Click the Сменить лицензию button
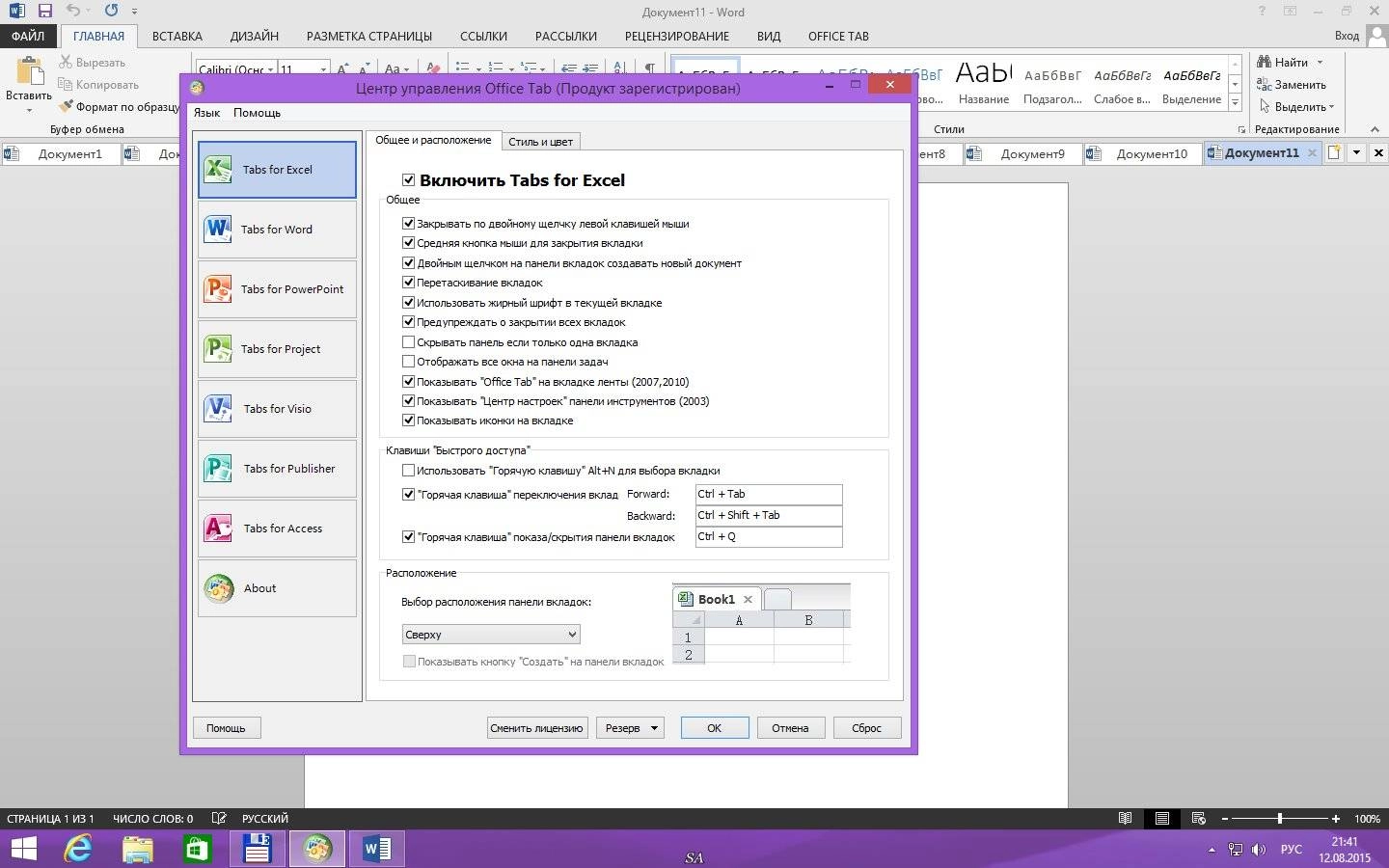The height and width of the screenshot is (868, 1389). pyautogui.click(x=536, y=728)
